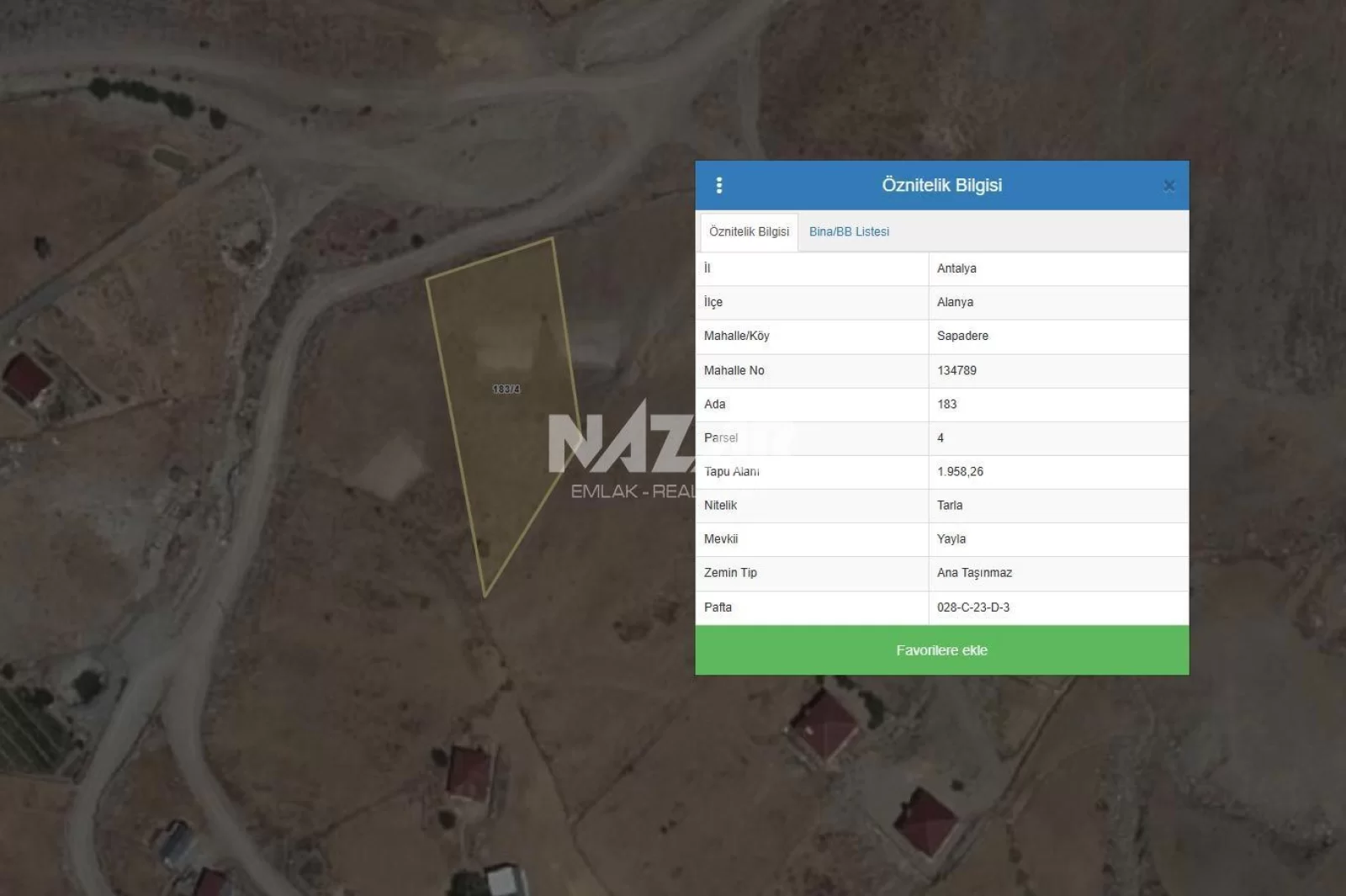
Task: Click the 183/4 parcel label on map
Action: (506, 390)
